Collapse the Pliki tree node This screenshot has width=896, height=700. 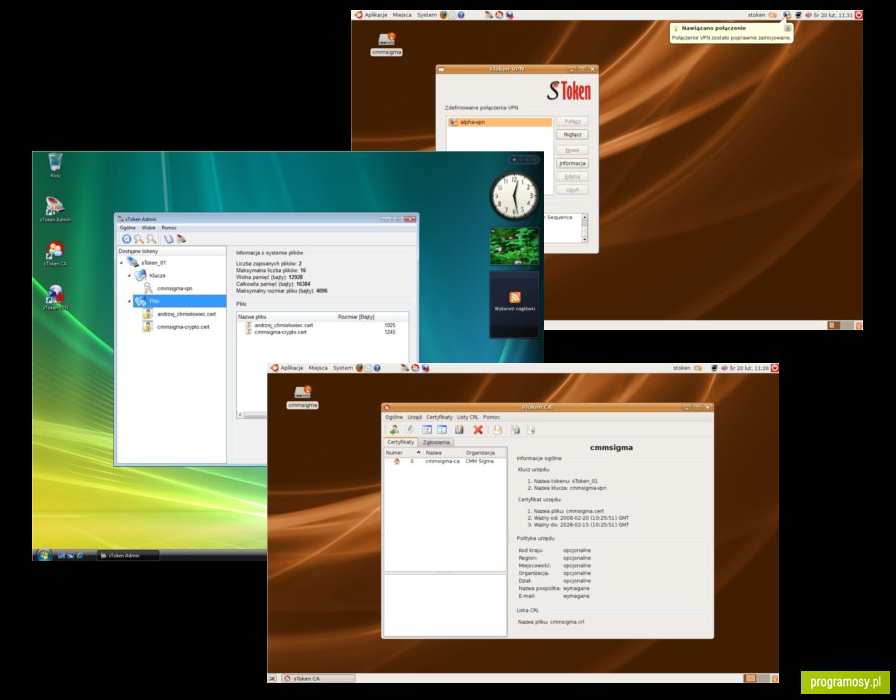(129, 301)
